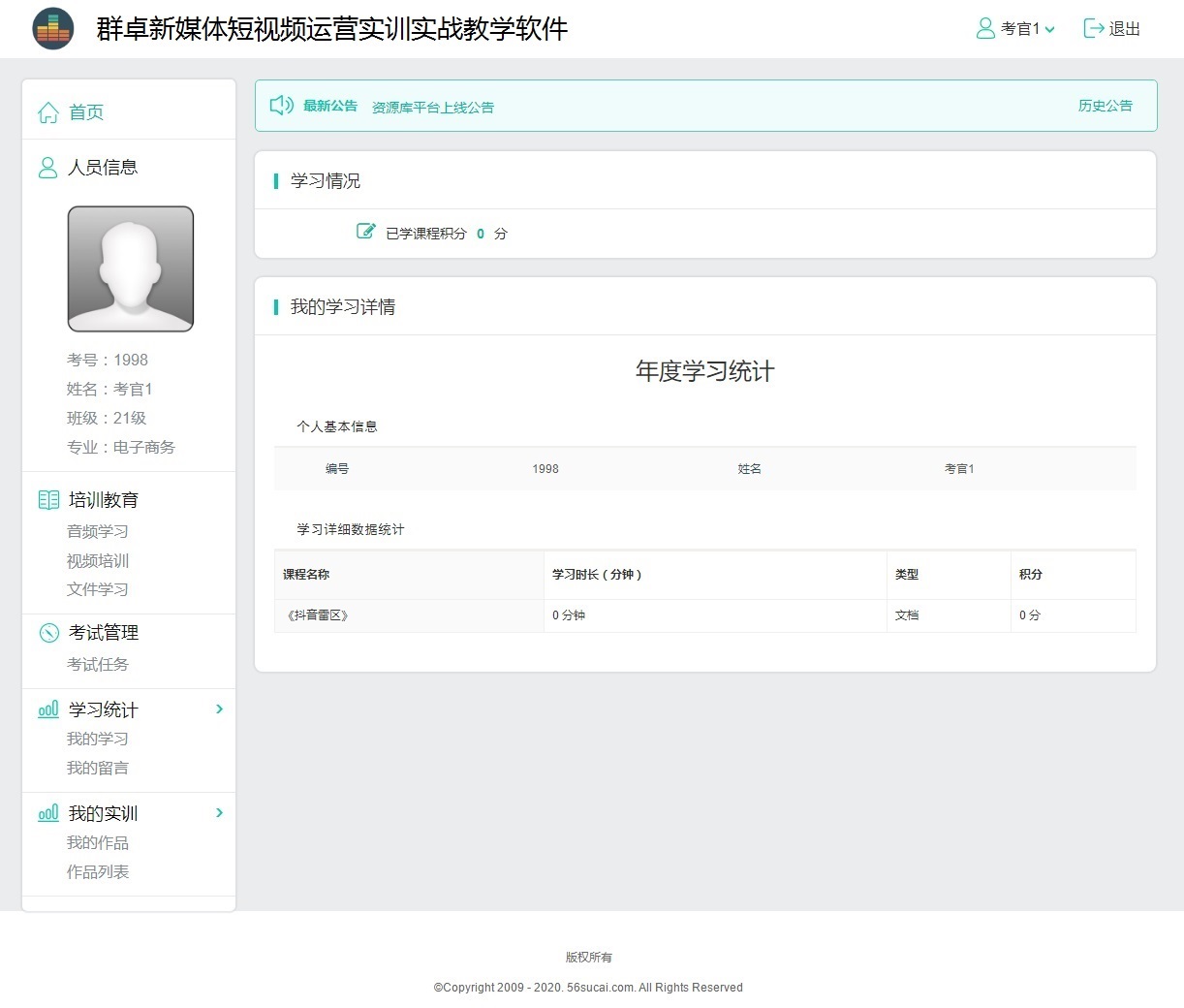Click the person icon beside 人员信息
The height and width of the screenshot is (1008, 1184).
coord(47,168)
